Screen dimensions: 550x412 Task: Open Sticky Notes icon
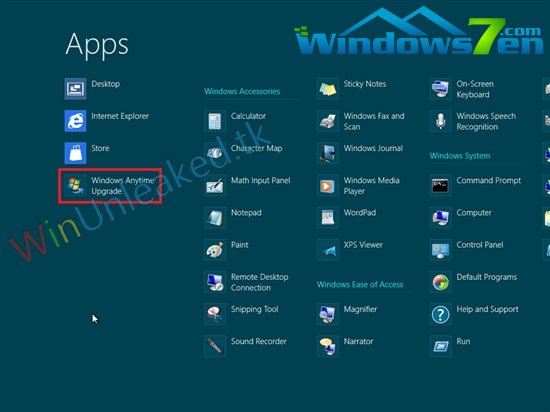[328, 89]
